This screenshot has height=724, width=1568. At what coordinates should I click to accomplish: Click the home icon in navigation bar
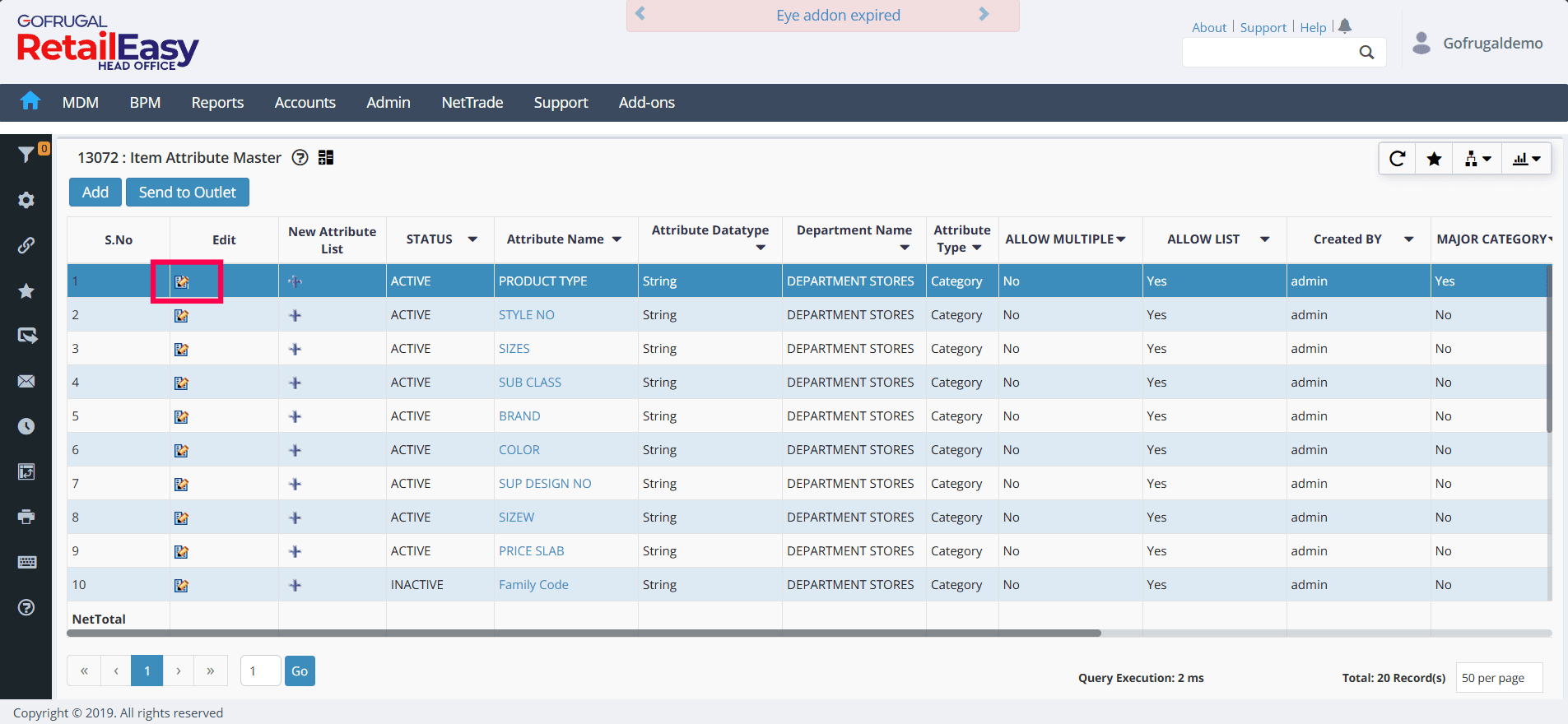[30, 101]
